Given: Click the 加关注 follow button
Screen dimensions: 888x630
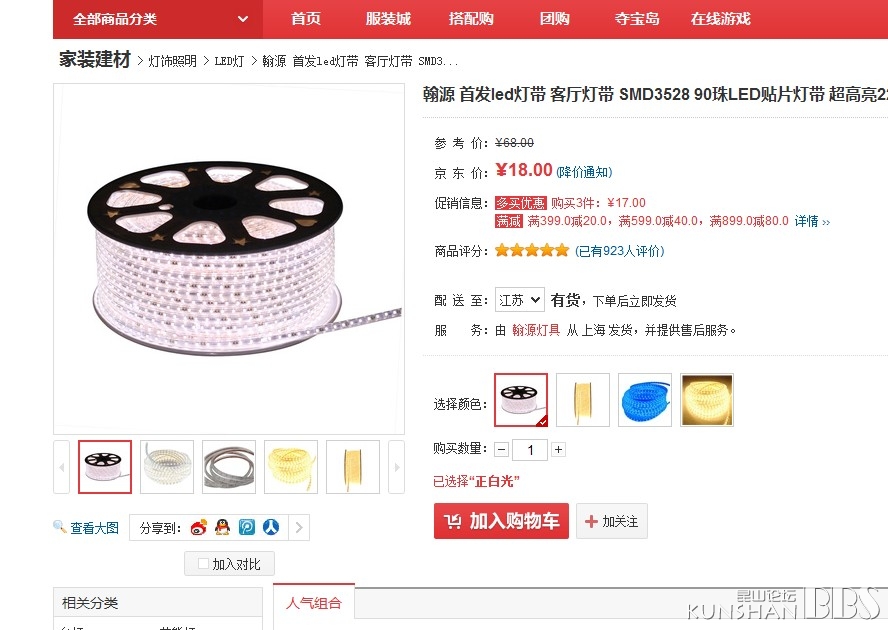Looking at the screenshot, I should point(612,521).
